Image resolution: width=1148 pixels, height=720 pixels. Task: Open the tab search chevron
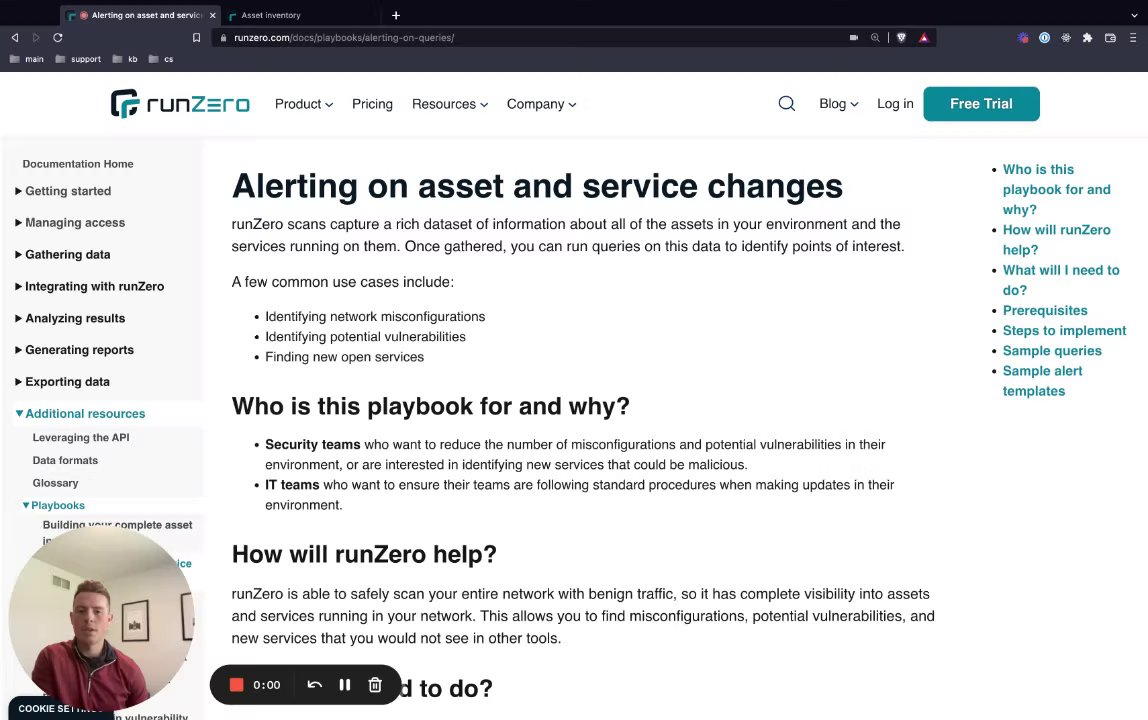point(1134,15)
